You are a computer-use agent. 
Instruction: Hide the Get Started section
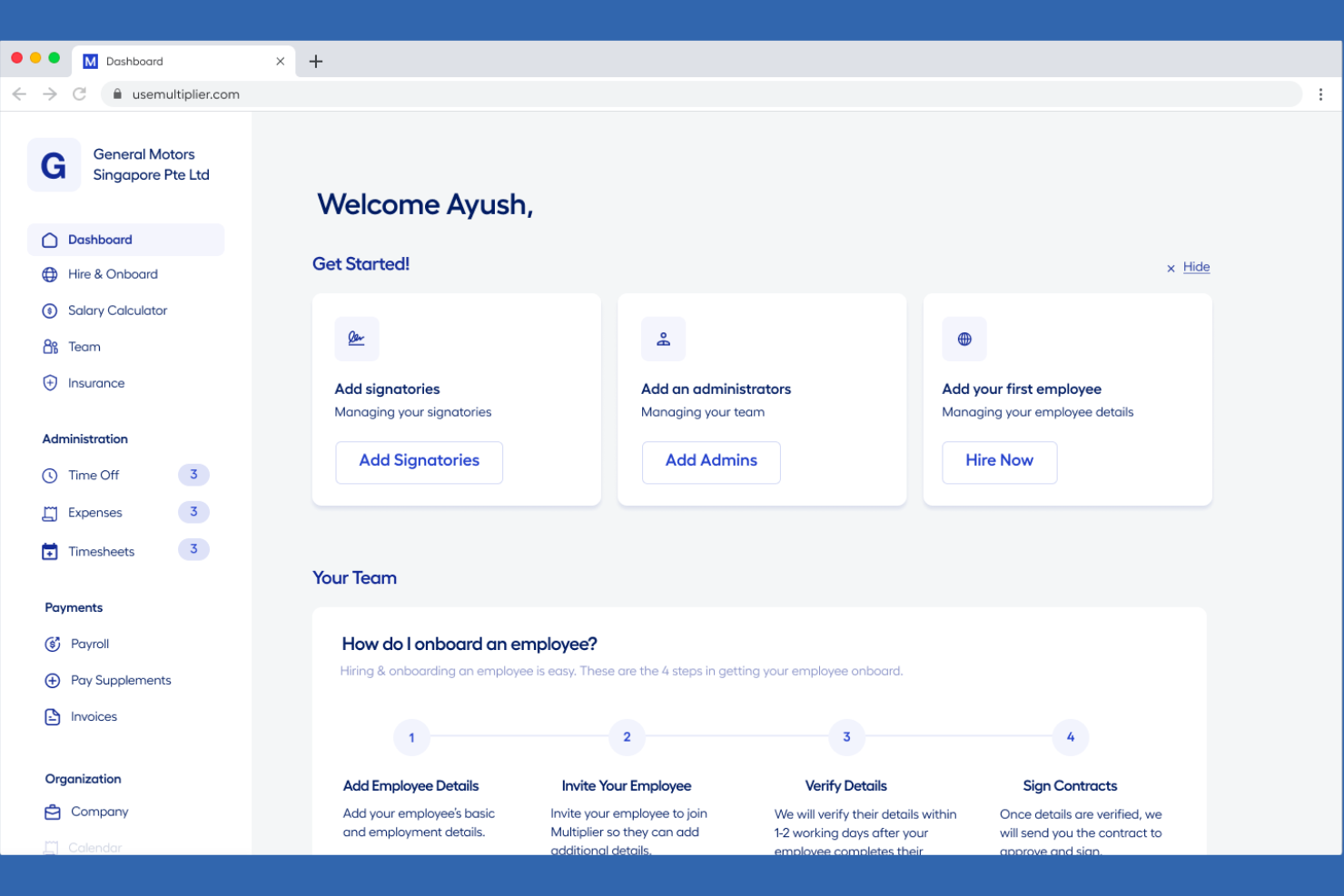(x=1195, y=267)
